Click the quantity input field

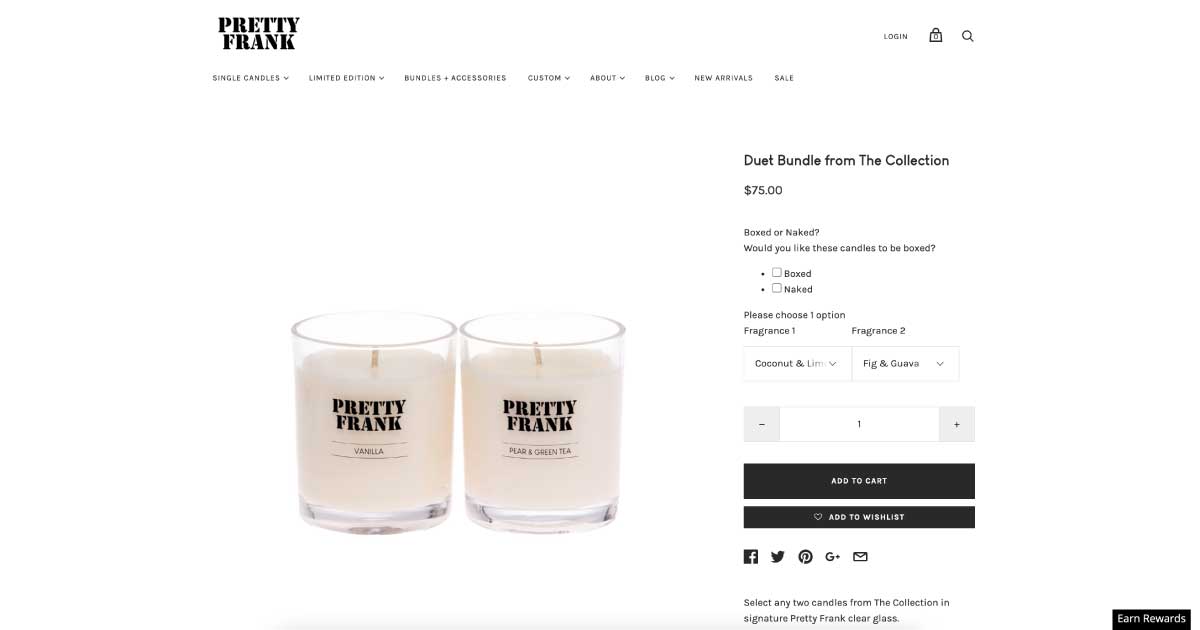pos(859,424)
